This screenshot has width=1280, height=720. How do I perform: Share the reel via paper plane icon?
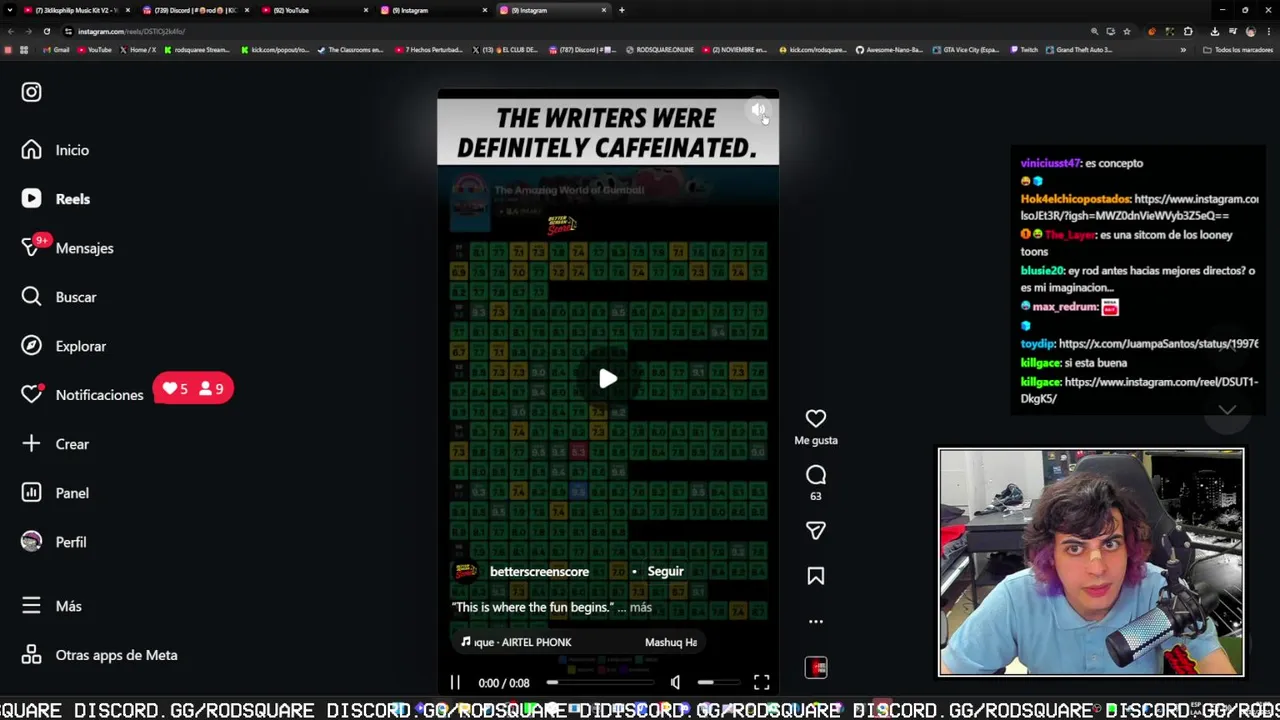(x=816, y=531)
